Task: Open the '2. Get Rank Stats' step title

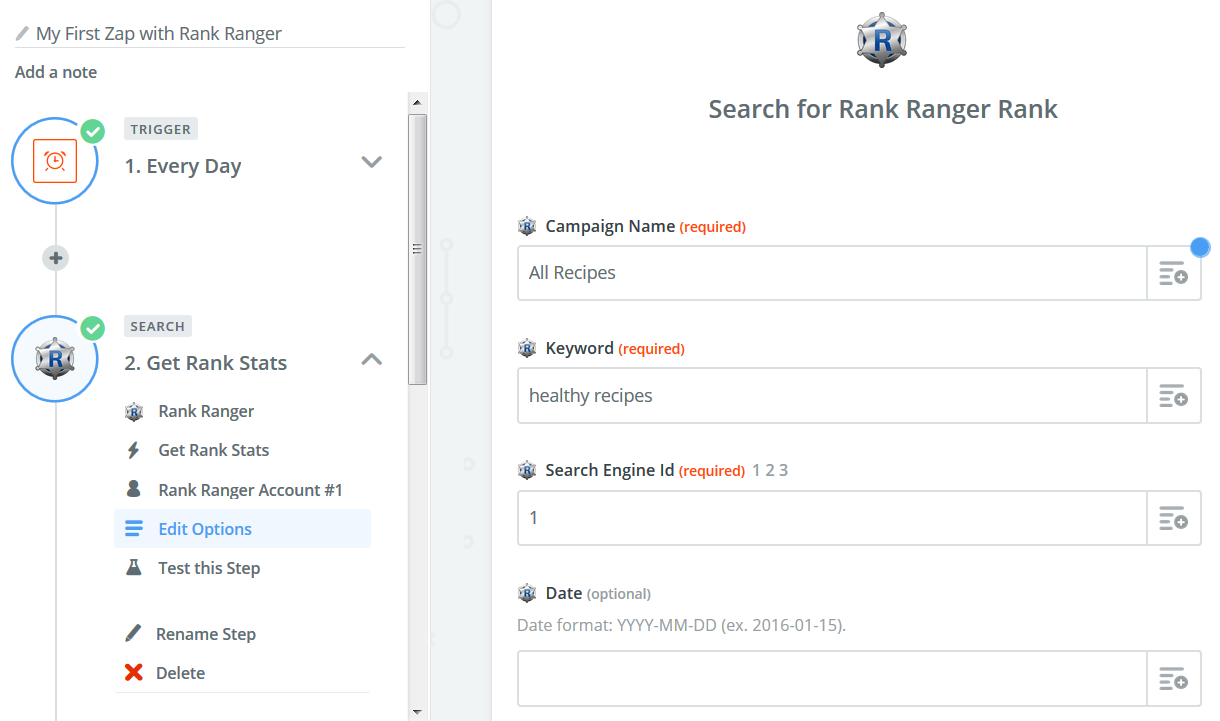Action: click(x=206, y=363)
